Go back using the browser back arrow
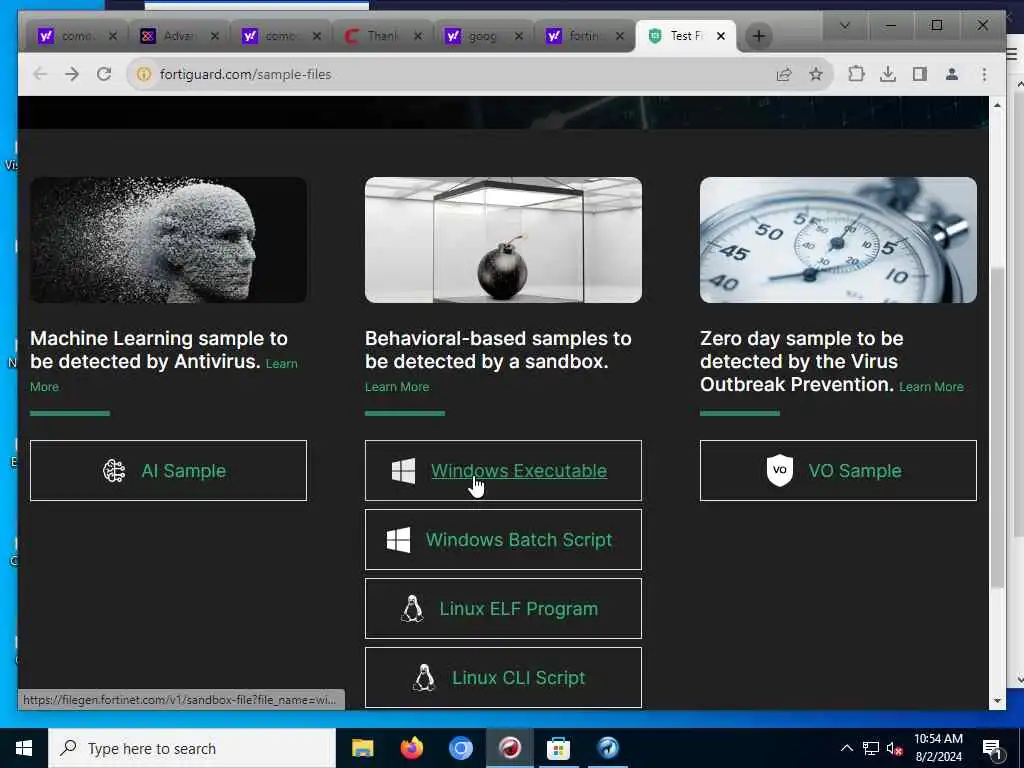The image size is (1024, 768). (40, 74)
